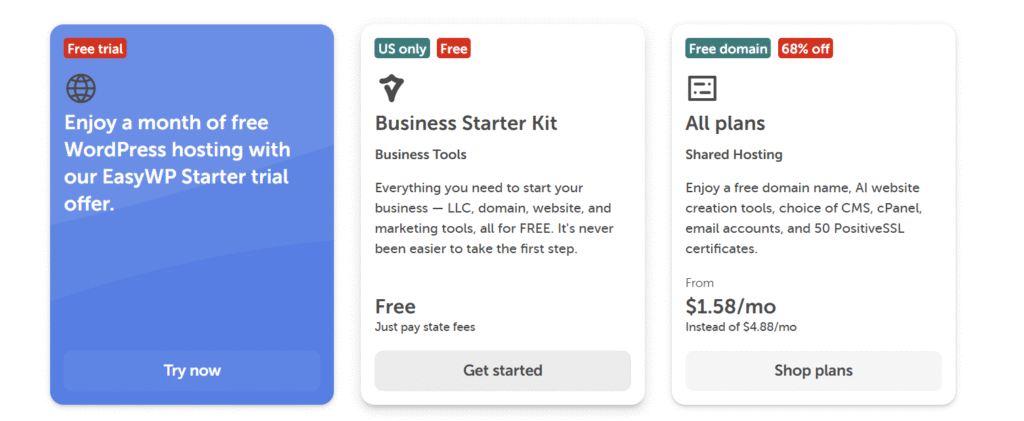Click the "Instead of $4.88/mo" text
Viewport: 1024px width, 421px height.
coord(740,327)
